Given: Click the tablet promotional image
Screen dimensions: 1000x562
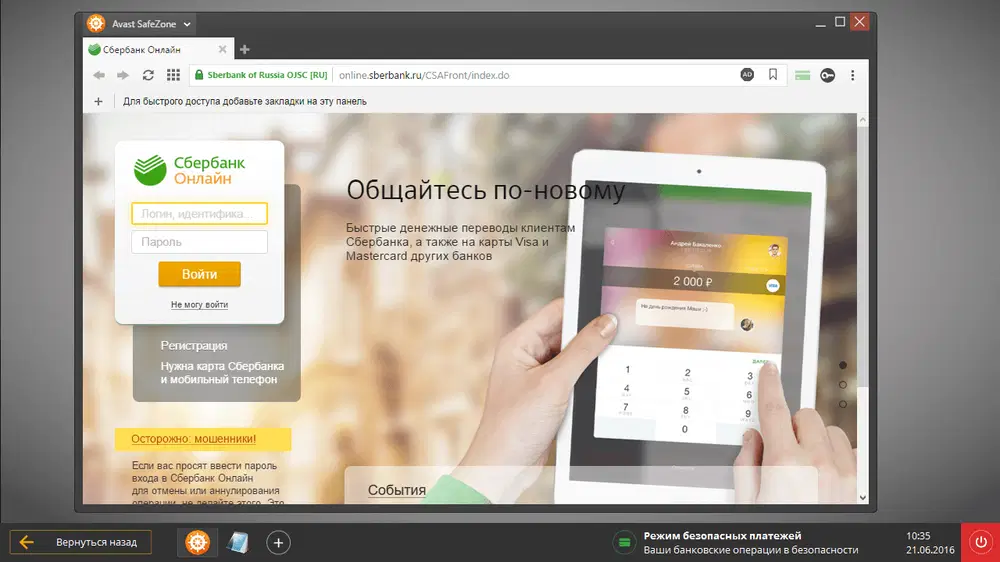Looking at the screenshot, I should point(692,325).
